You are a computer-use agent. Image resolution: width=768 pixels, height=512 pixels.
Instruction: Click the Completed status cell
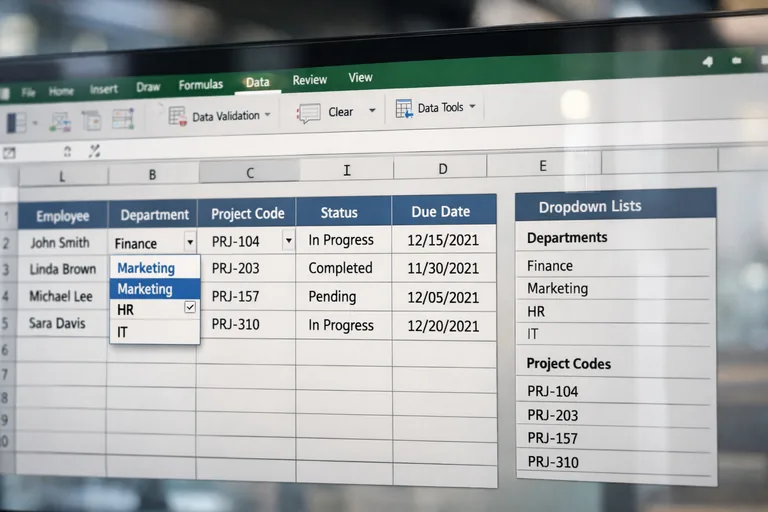tap(343, 268)
